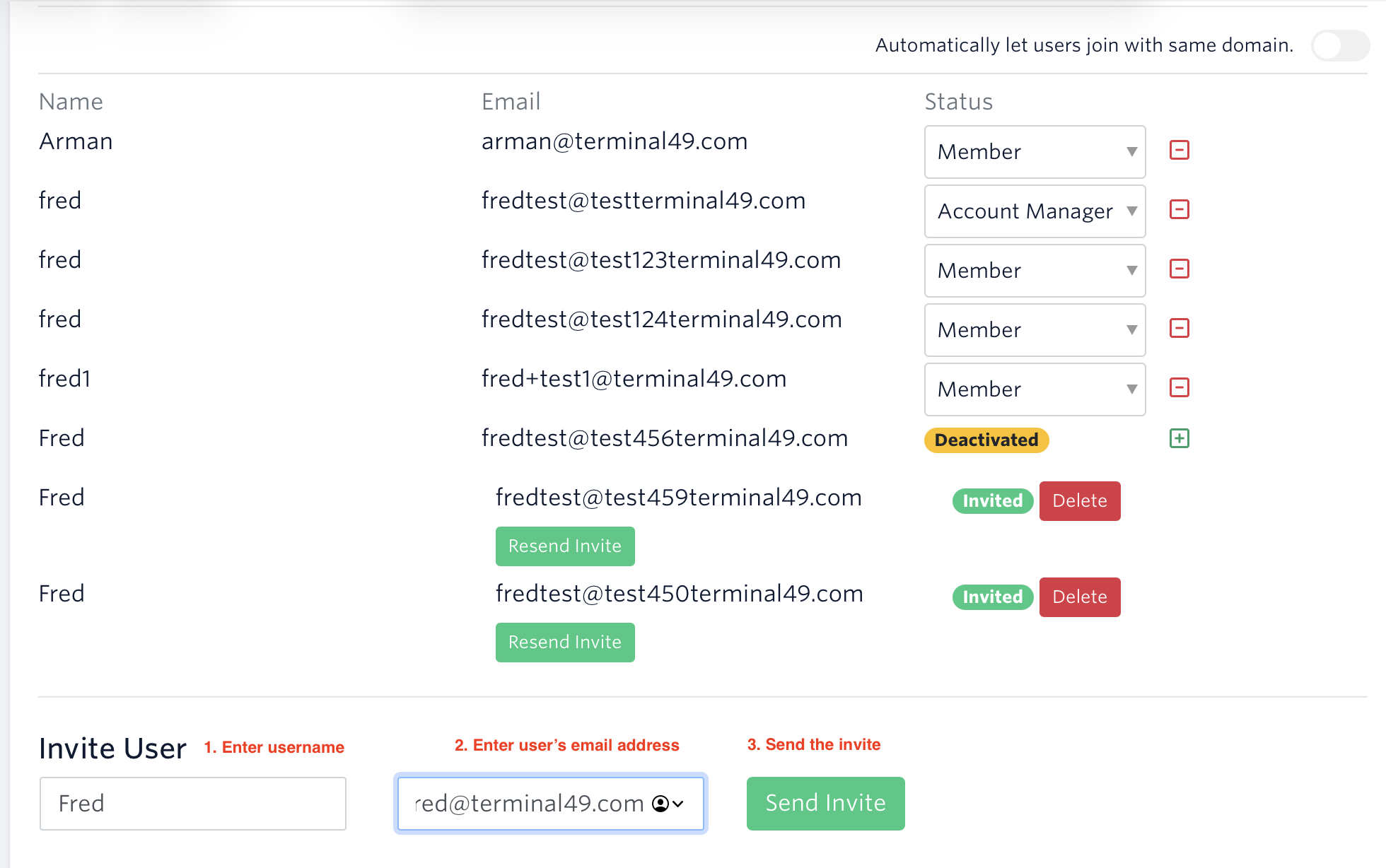This screenshot has height=868, width=1386.
Task: Click the name Arman
Action: pos(76,141)
